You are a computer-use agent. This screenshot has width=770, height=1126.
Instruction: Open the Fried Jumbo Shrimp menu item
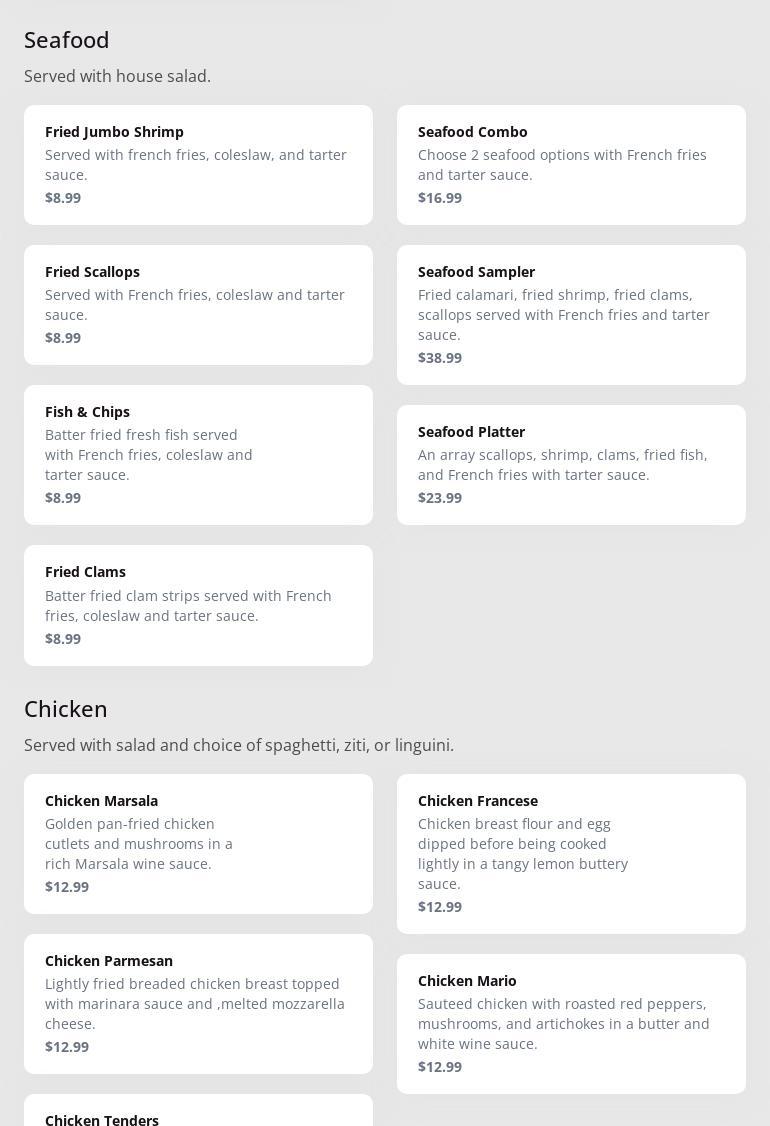click(198, 164)
